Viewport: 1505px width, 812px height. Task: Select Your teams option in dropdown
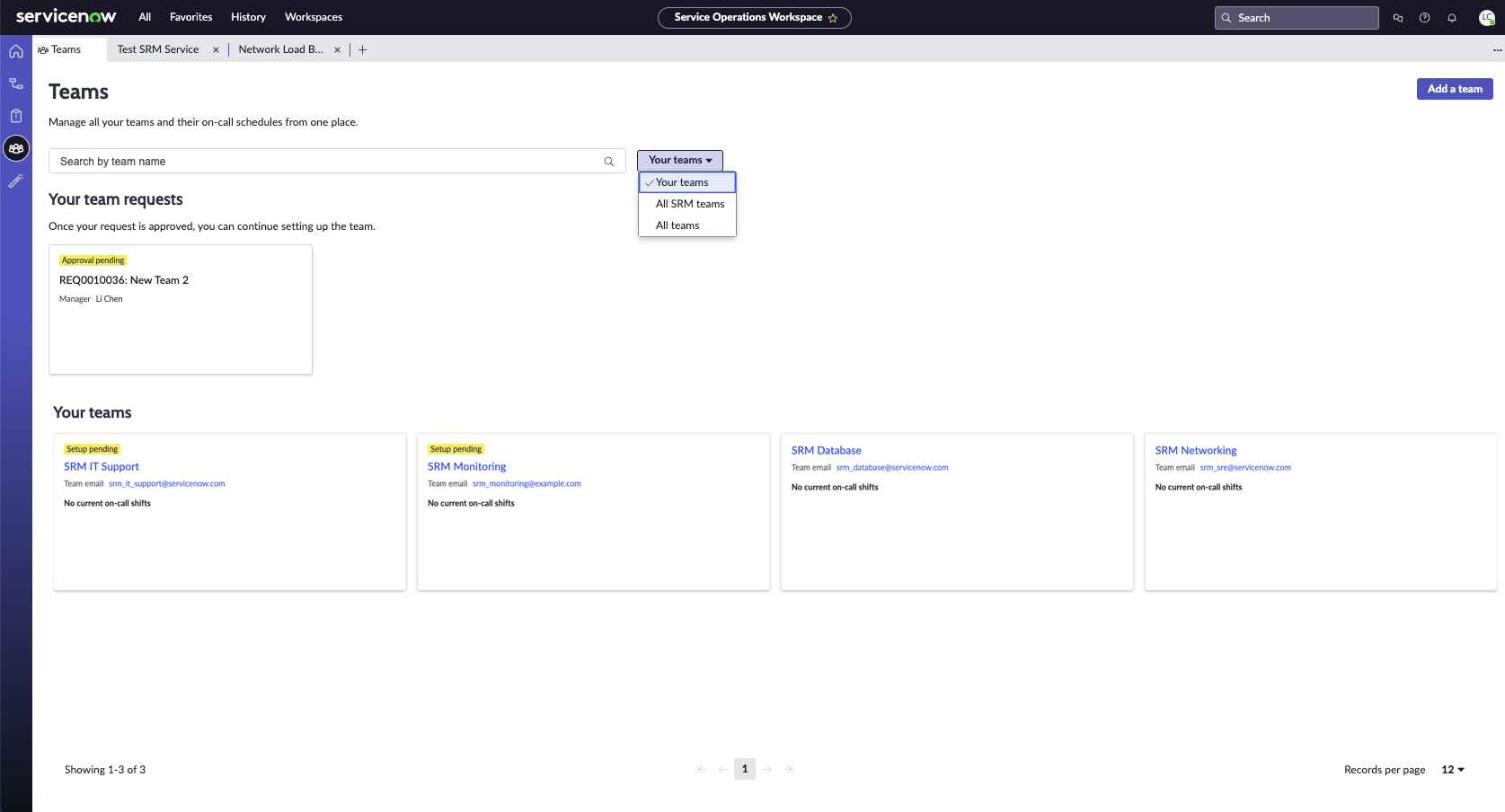coord(687,182)
